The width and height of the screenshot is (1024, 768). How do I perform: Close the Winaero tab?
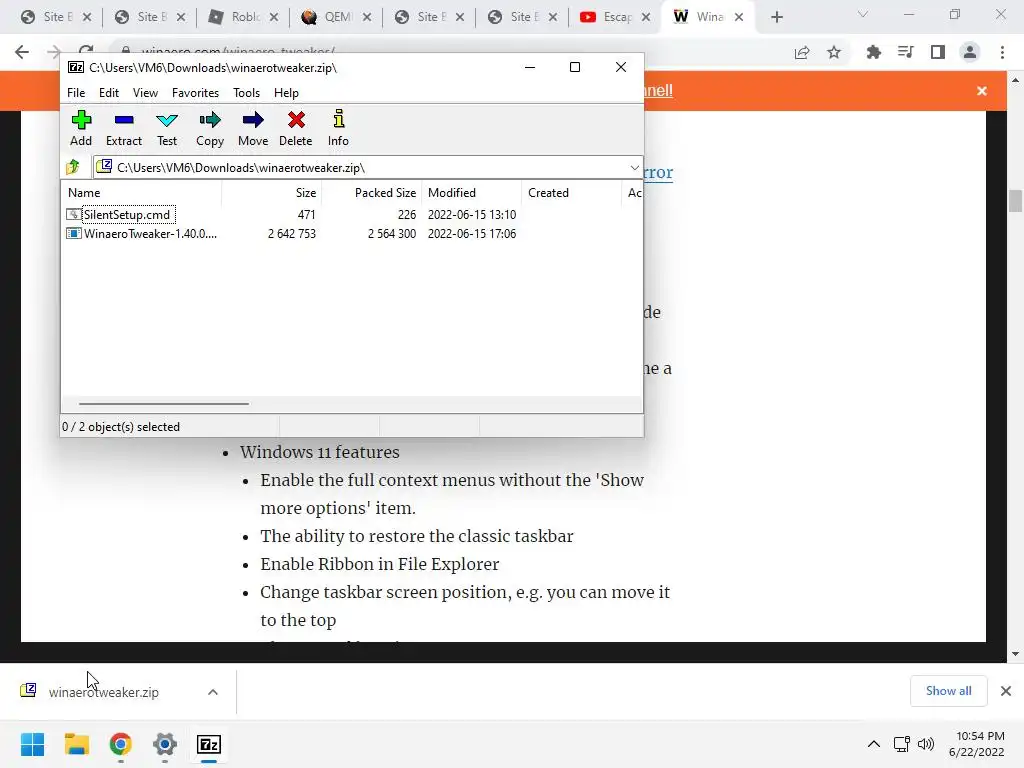(739, 17)
